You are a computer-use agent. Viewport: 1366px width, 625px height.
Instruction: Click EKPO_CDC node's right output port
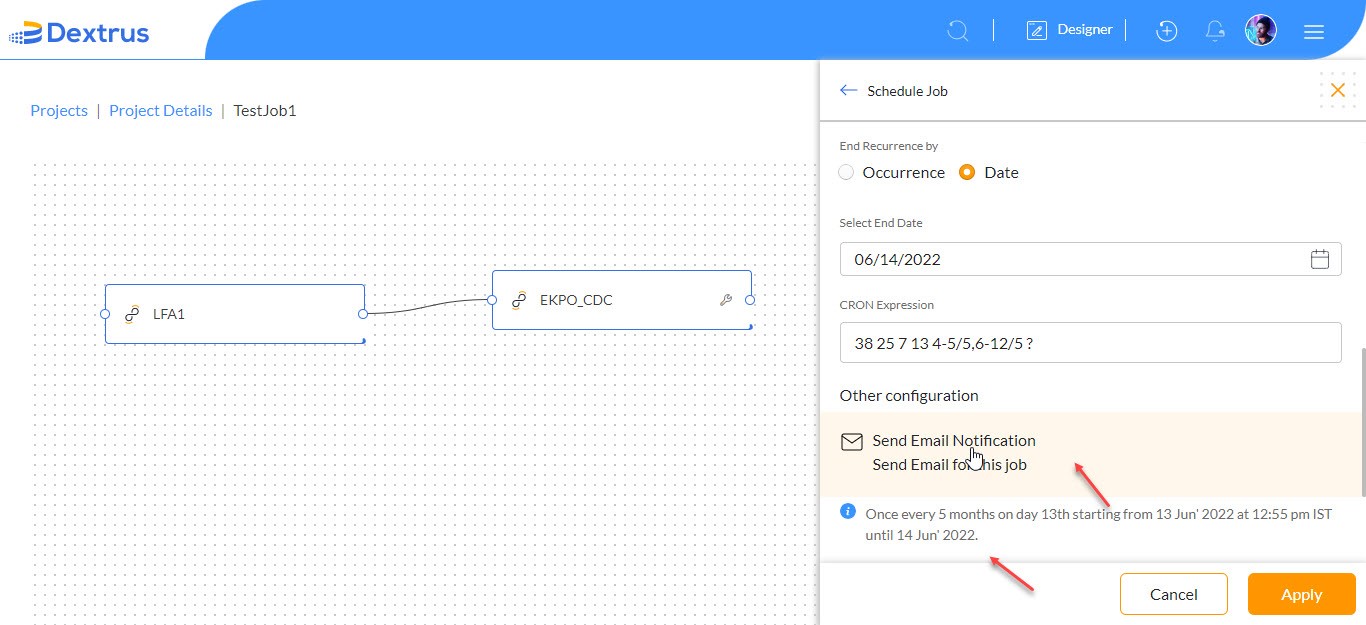pyautogui.click(x=750, y=300)
